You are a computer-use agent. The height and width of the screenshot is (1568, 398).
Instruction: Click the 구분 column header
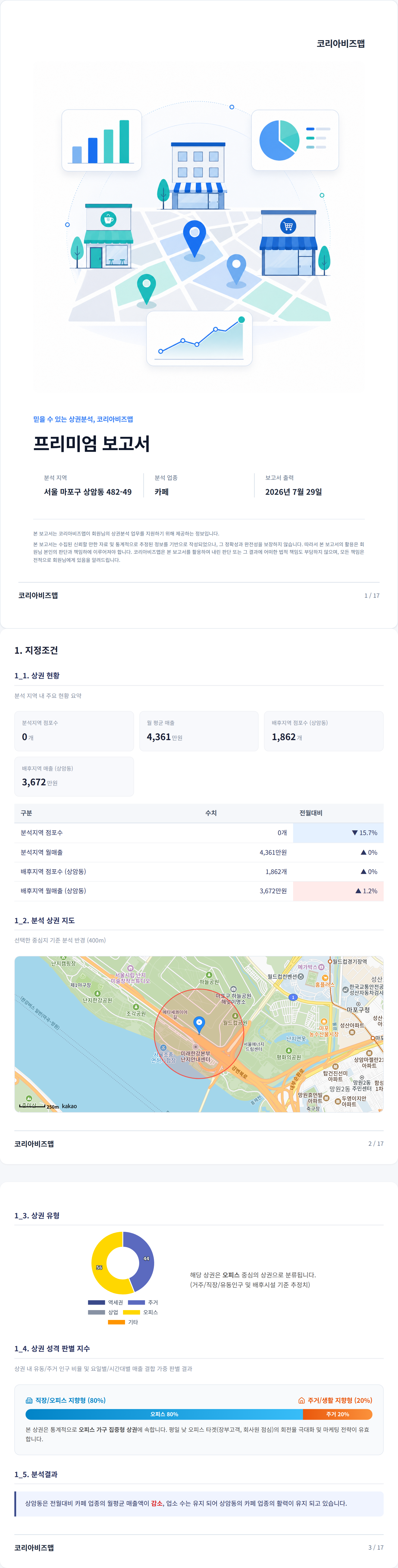26,813
